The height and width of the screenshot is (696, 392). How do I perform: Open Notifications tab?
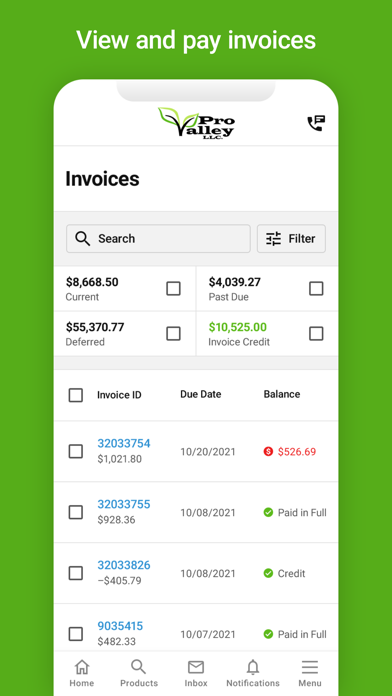(x=253, y=673)
